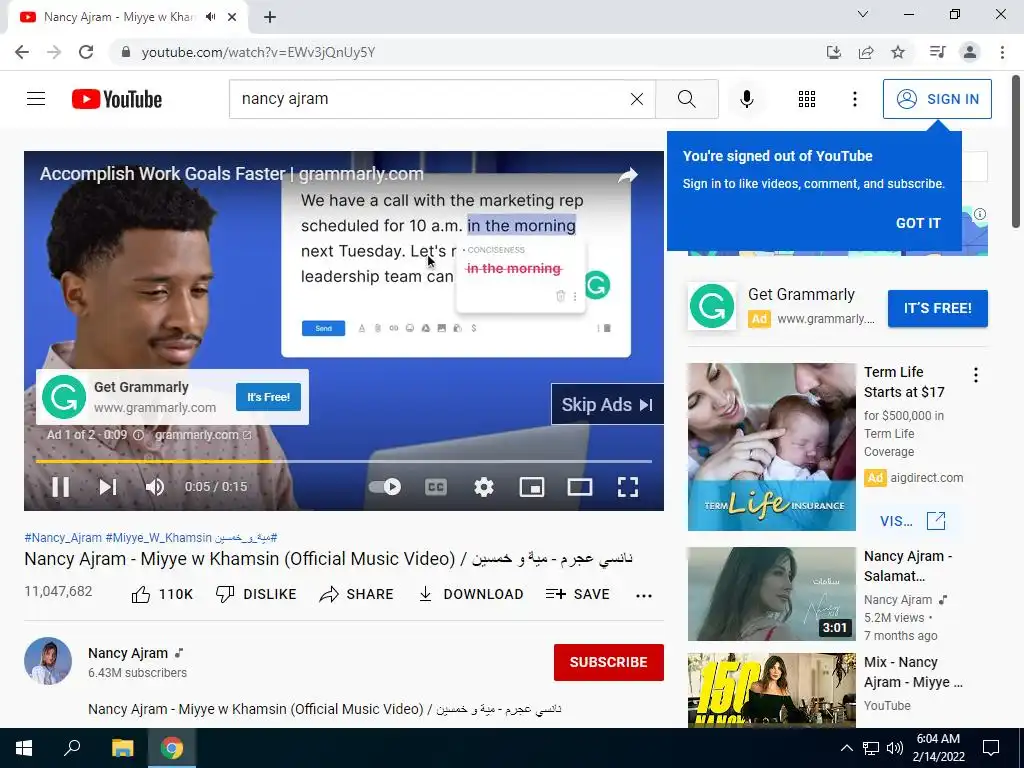Screen dimensions: 1024x768
Task: Toggle the autoplay switch
Action: point(385,487)
